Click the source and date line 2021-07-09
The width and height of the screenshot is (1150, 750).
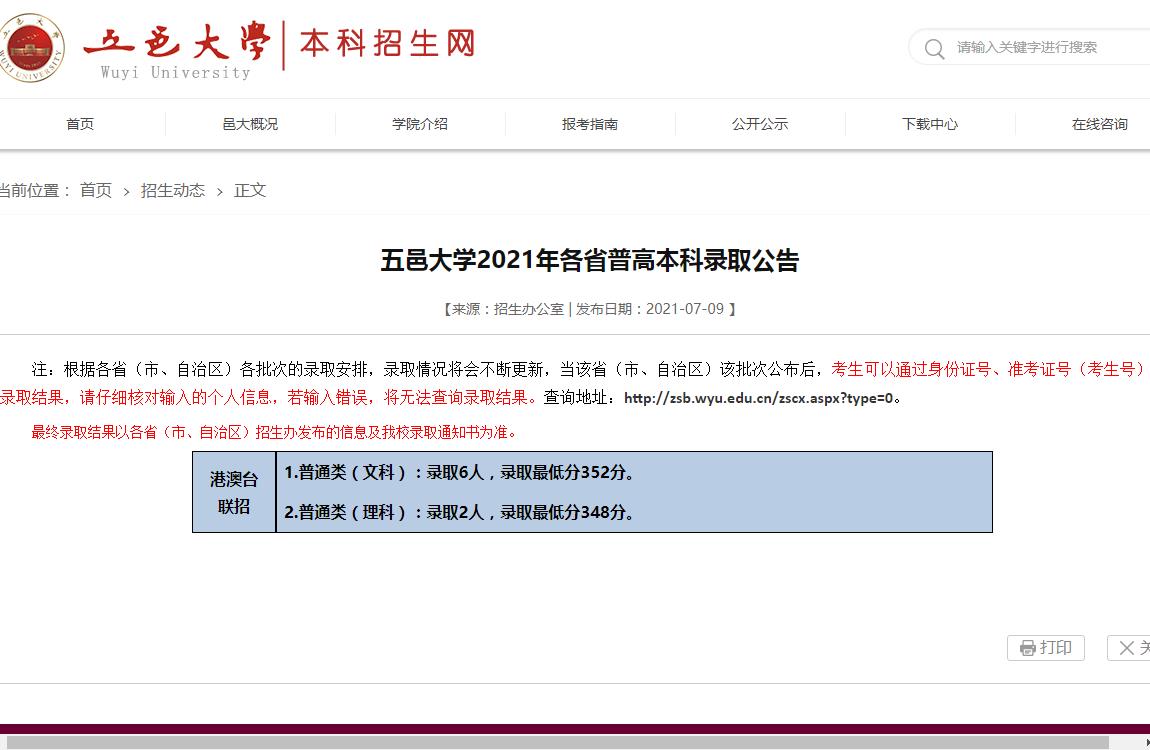point(590,309)
